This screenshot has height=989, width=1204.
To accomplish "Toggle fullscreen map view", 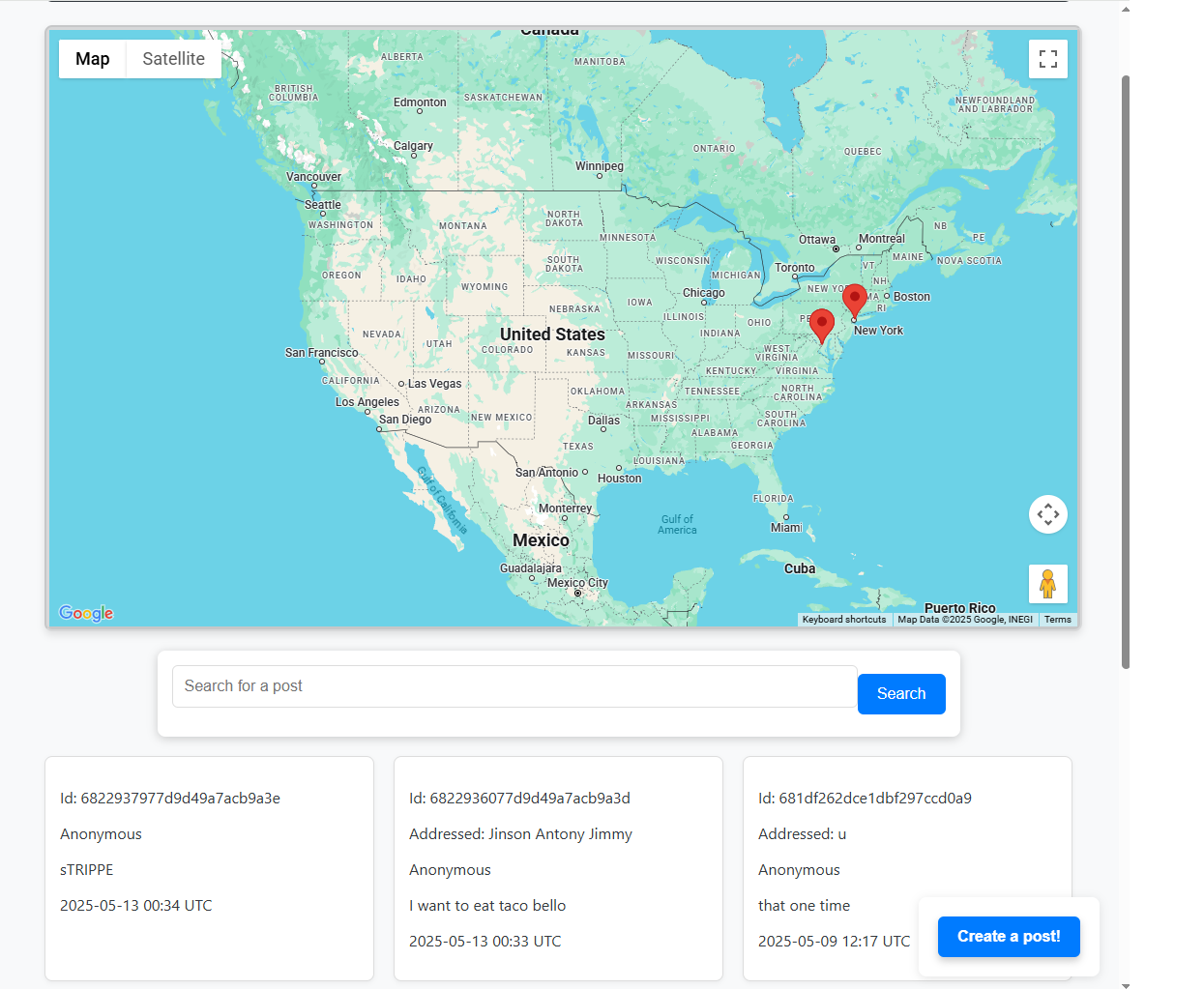I will pos(1048,59).
